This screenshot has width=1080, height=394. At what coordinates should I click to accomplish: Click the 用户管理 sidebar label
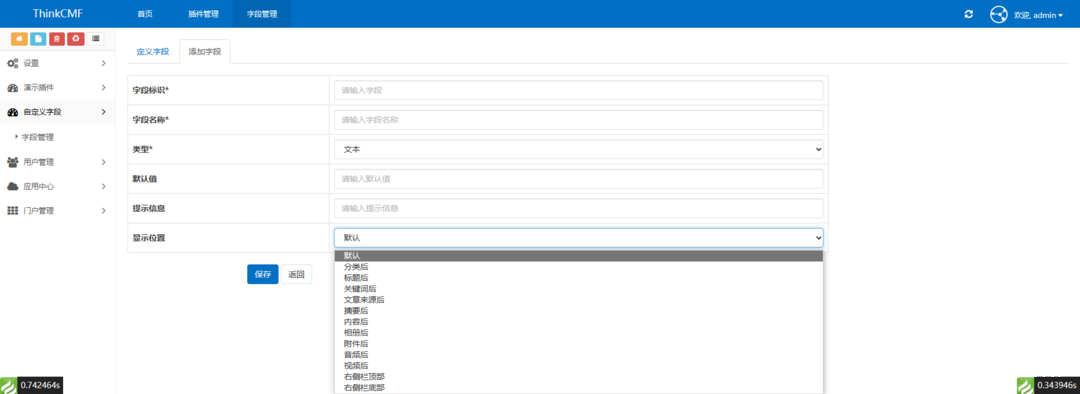(x=39, y=163)
